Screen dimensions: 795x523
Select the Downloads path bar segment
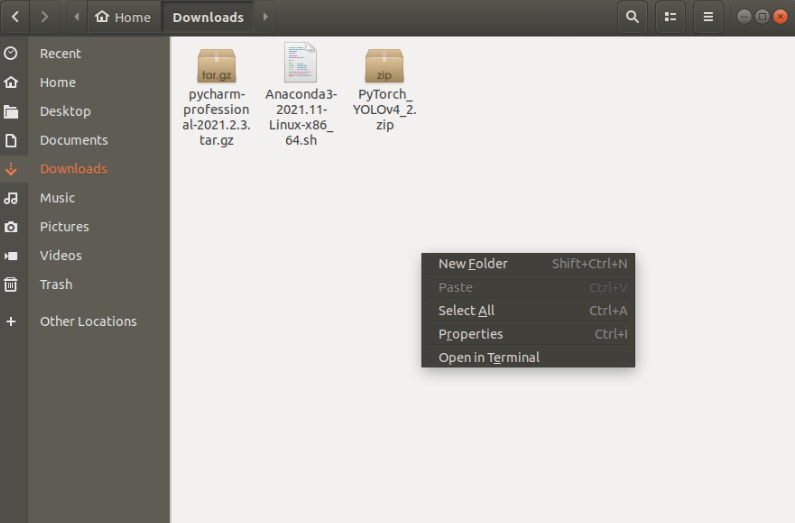tap(208, 17)
